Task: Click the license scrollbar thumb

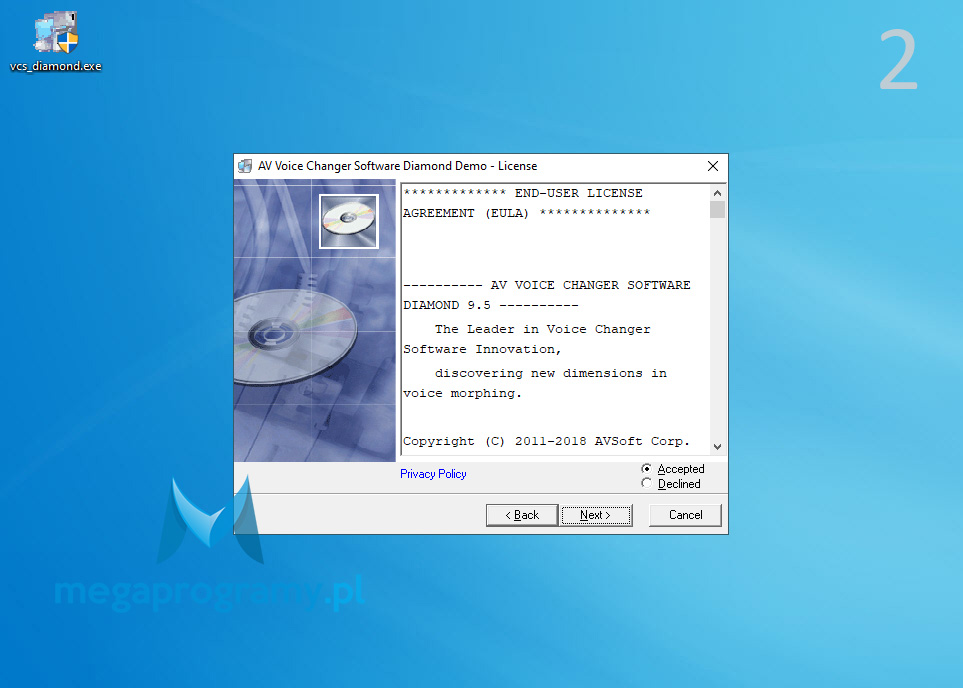Action: pos(717,209)
